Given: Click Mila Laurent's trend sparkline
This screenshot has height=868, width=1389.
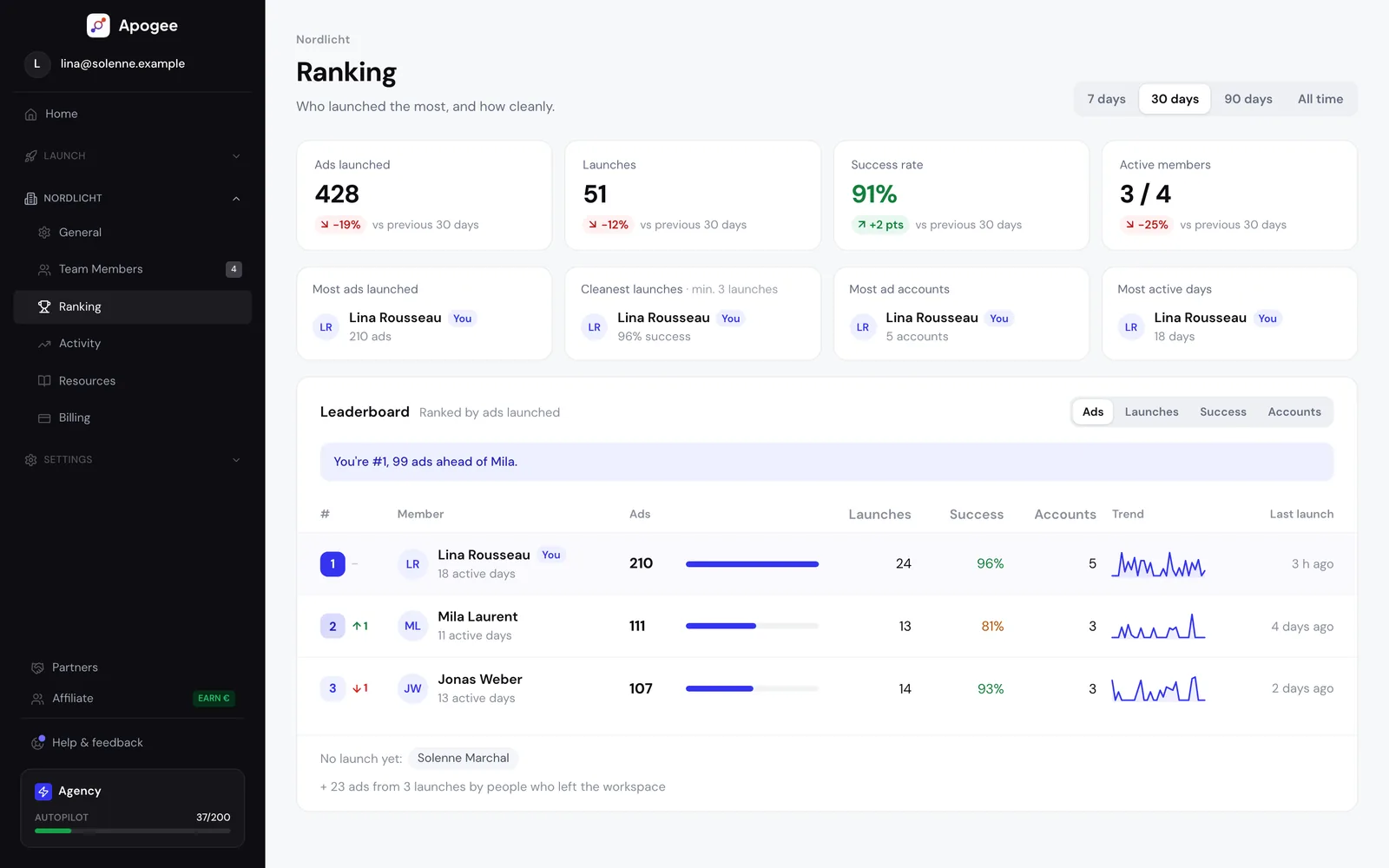Looking at the screenshot, I should pyautogui.click(x=1158, y=627).
